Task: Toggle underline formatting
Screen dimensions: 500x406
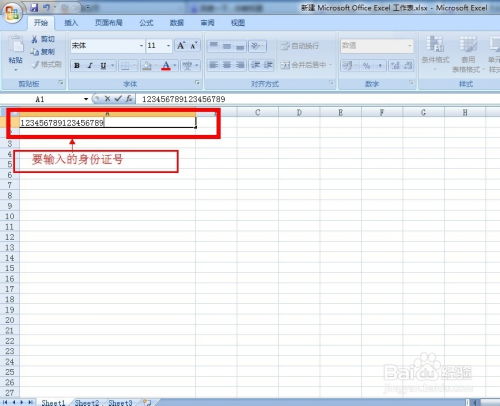Action: [103, 66]
